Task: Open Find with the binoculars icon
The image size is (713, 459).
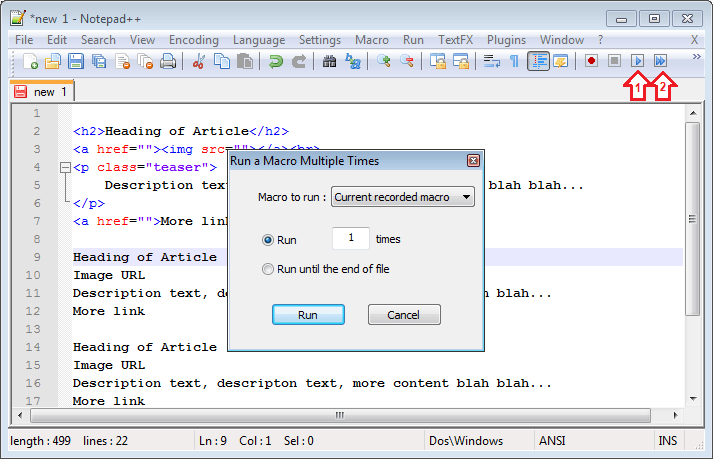Action: (330, 61)
